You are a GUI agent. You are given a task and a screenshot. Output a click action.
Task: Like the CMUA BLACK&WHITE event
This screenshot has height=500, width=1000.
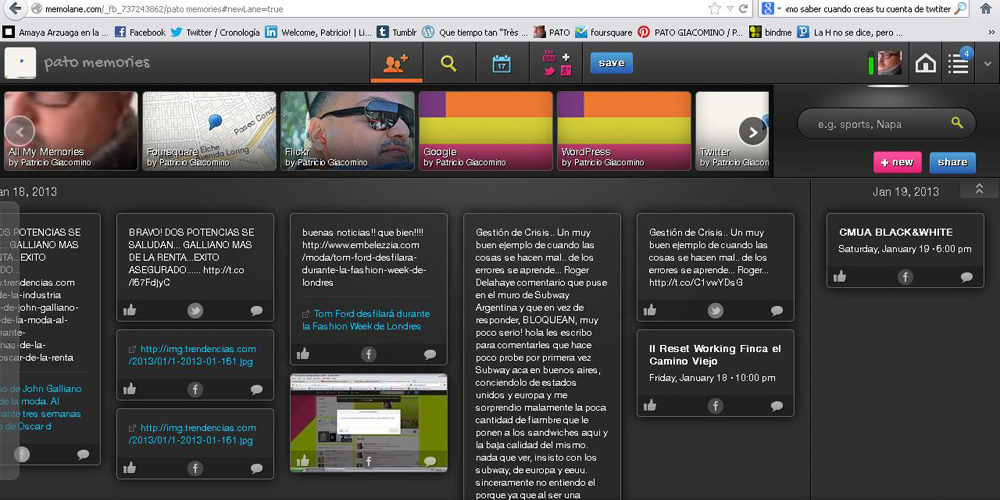click(x=840, y=277)
